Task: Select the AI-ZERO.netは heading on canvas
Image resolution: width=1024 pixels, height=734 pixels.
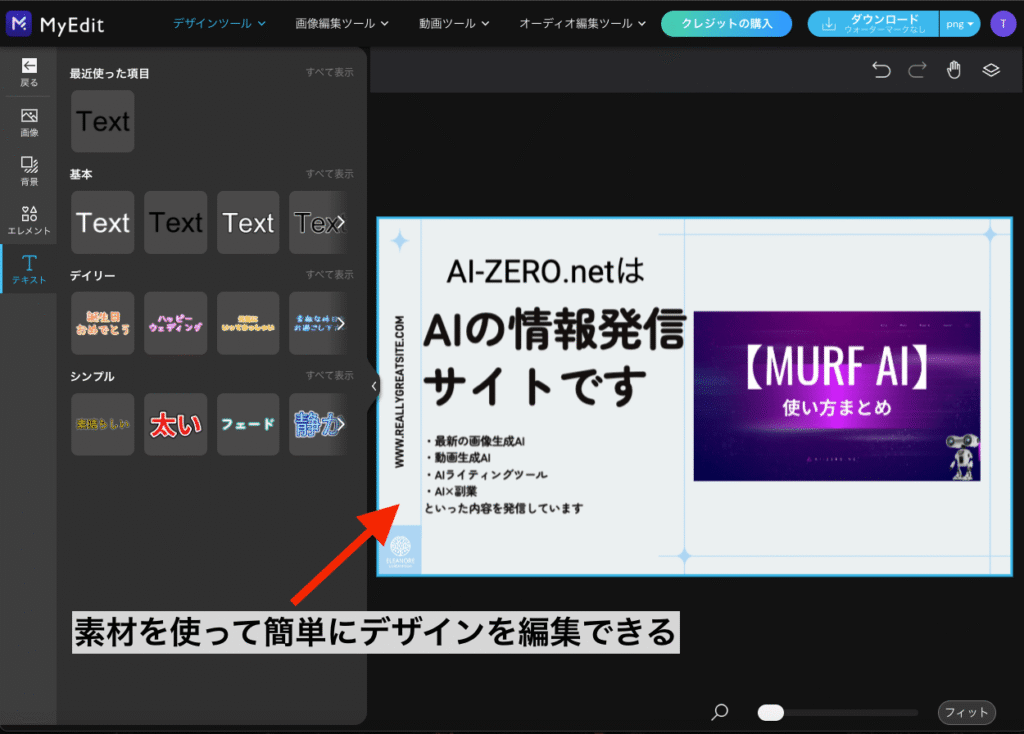Action: tap(545, 272)
